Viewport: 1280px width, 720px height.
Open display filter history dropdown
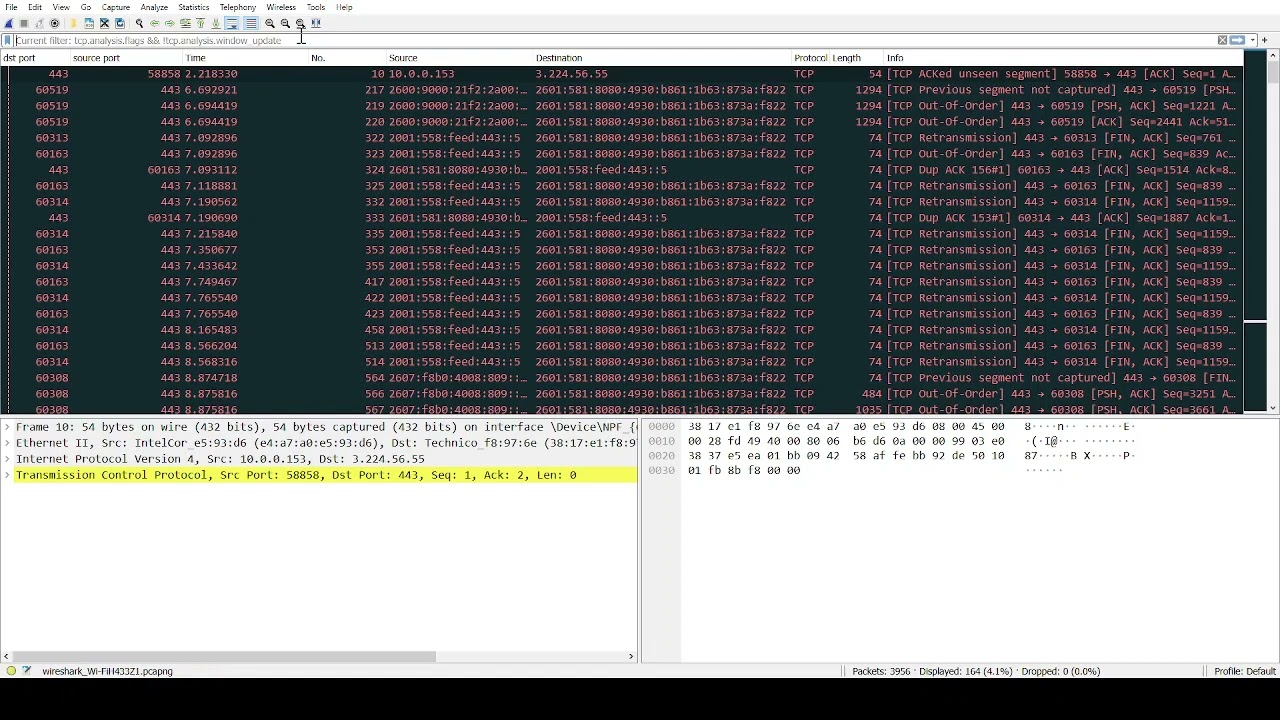point(1253,40)
